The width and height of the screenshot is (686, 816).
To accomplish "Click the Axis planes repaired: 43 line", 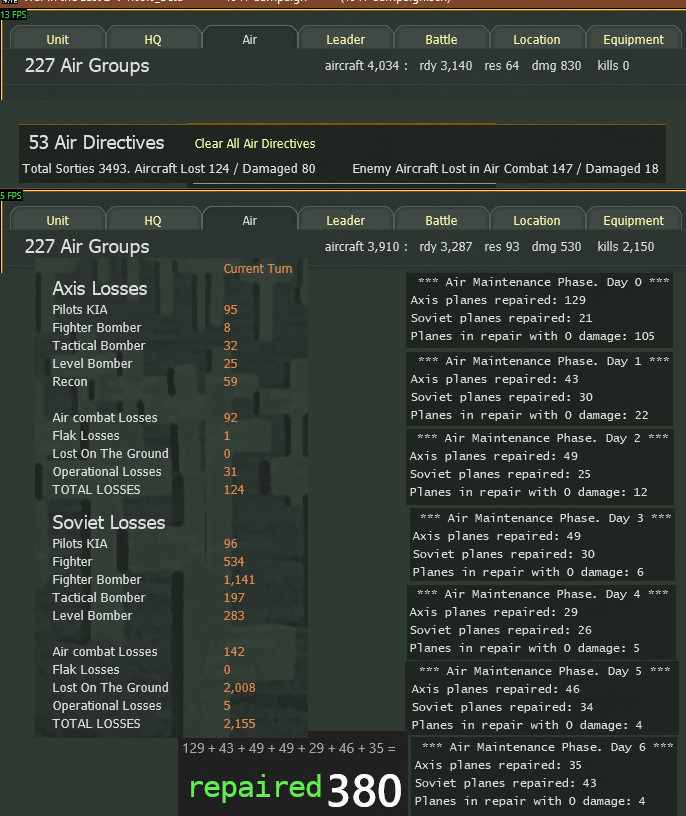I will point(494,379).
